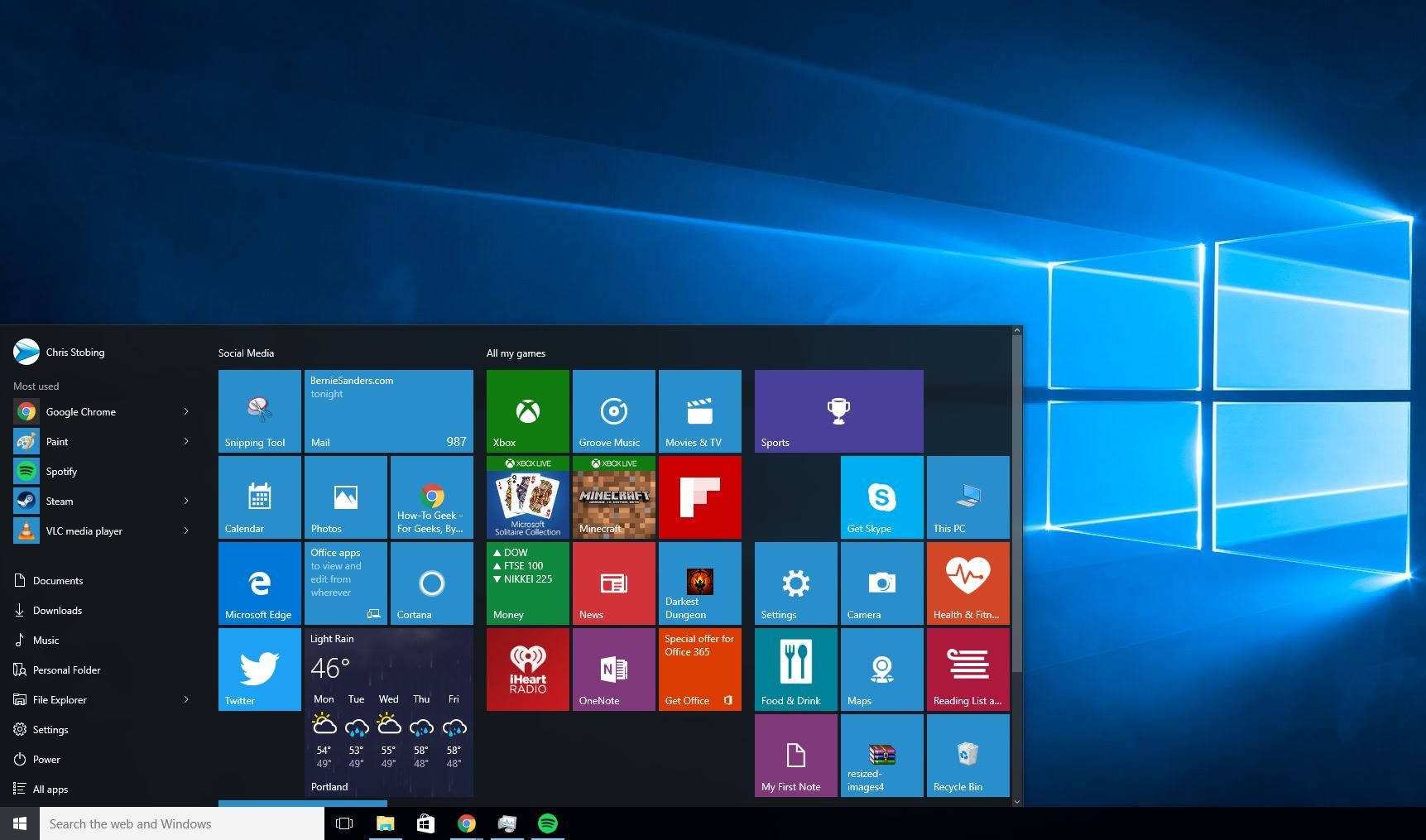The image size is (1426, 840).
Task: Open the Recycle Bin tile
Action: pos(968,756)
